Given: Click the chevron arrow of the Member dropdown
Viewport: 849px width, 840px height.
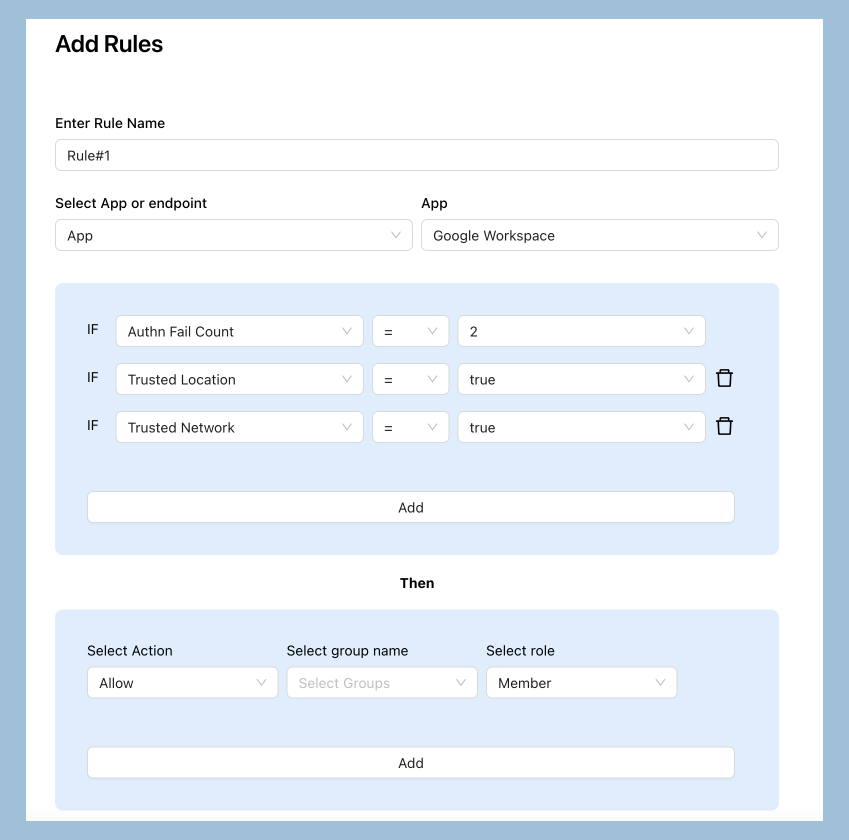Looking at the screenshot, I should tap(661, 683).
